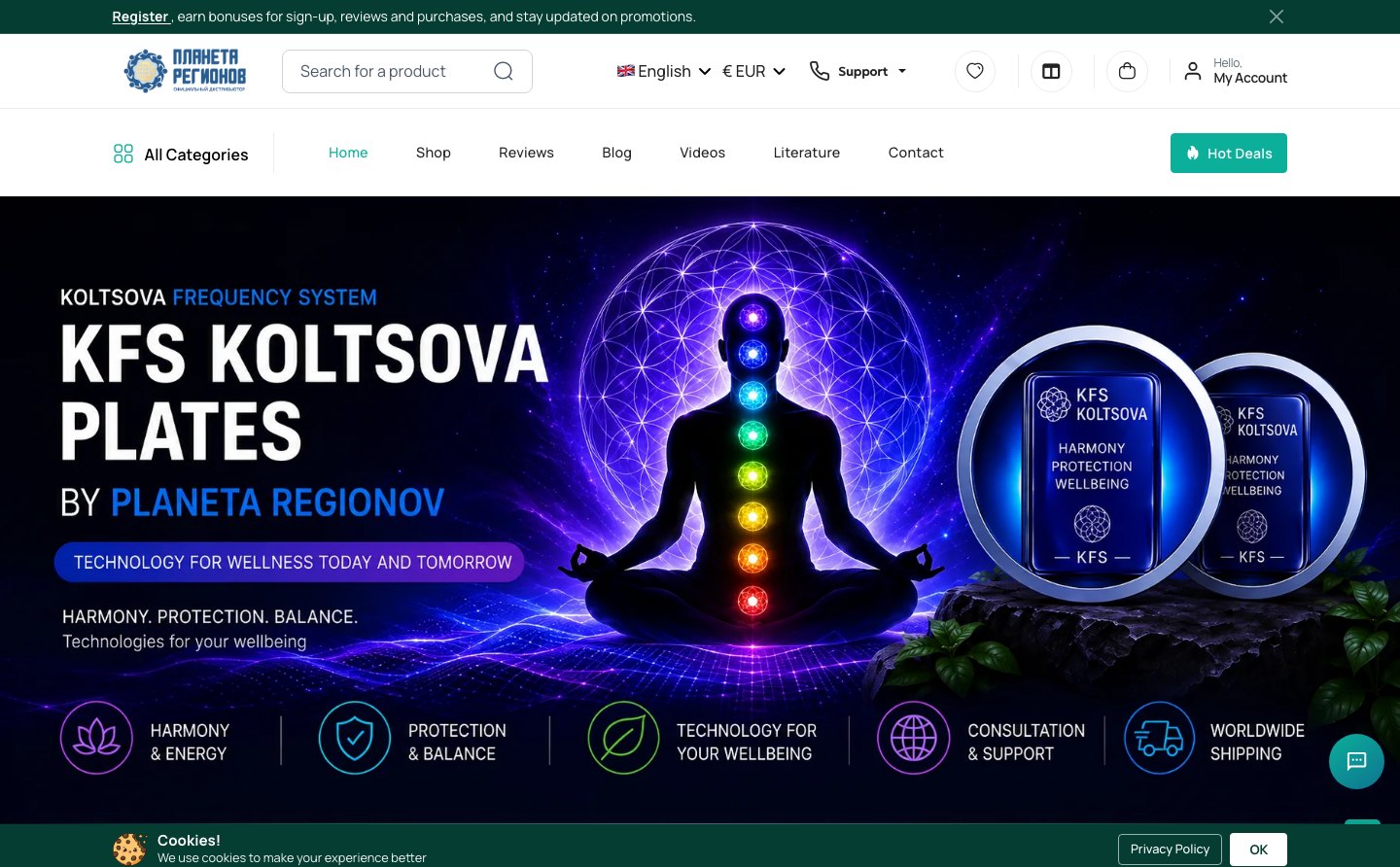The width and height of the screenshot is (1400, 867).
Task: Click the All Categories grid icon
Action: pos(123,154)
